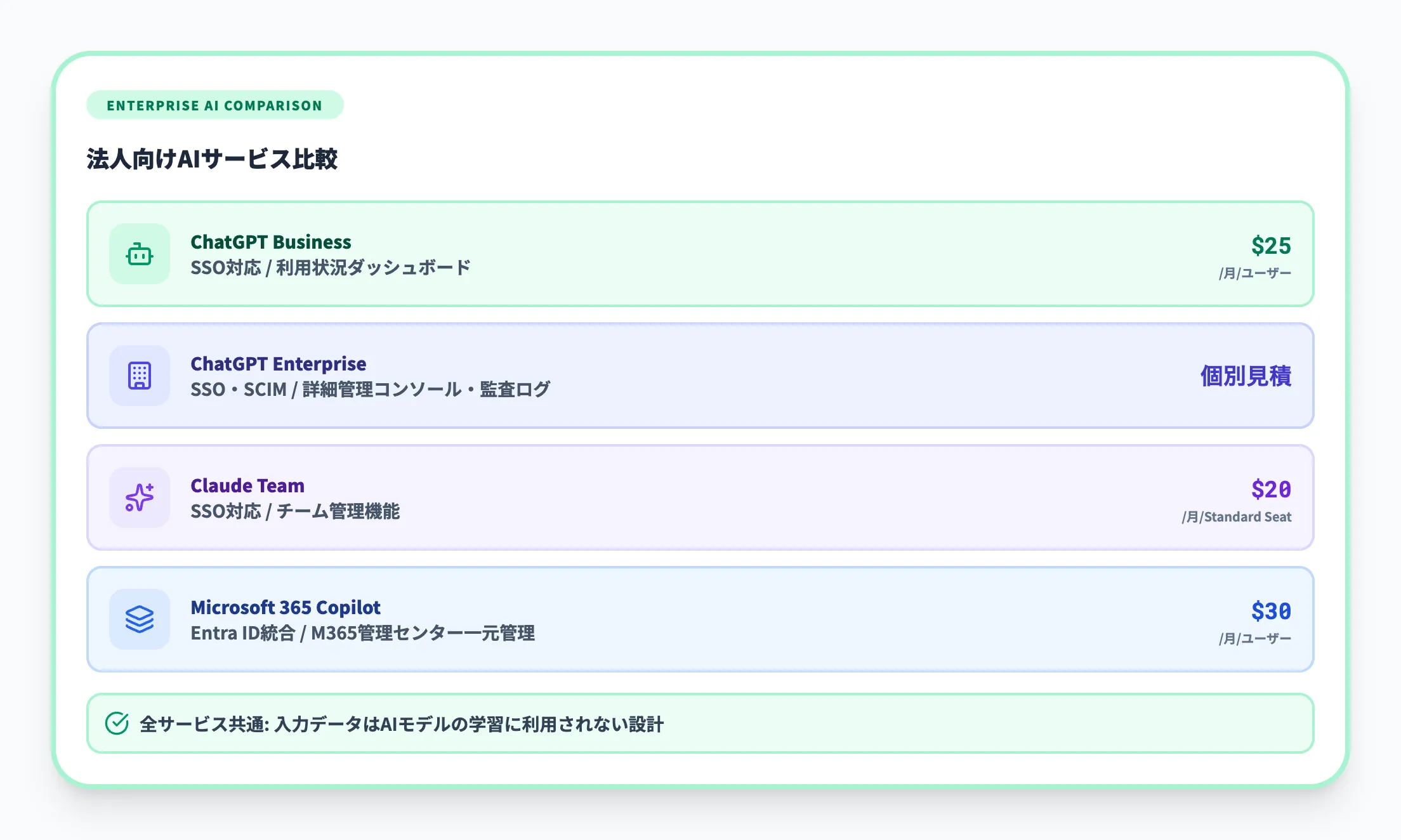Click the check-circle icon in the footer note
This screenshot has height=840, width=1401.
click(117, 723)
